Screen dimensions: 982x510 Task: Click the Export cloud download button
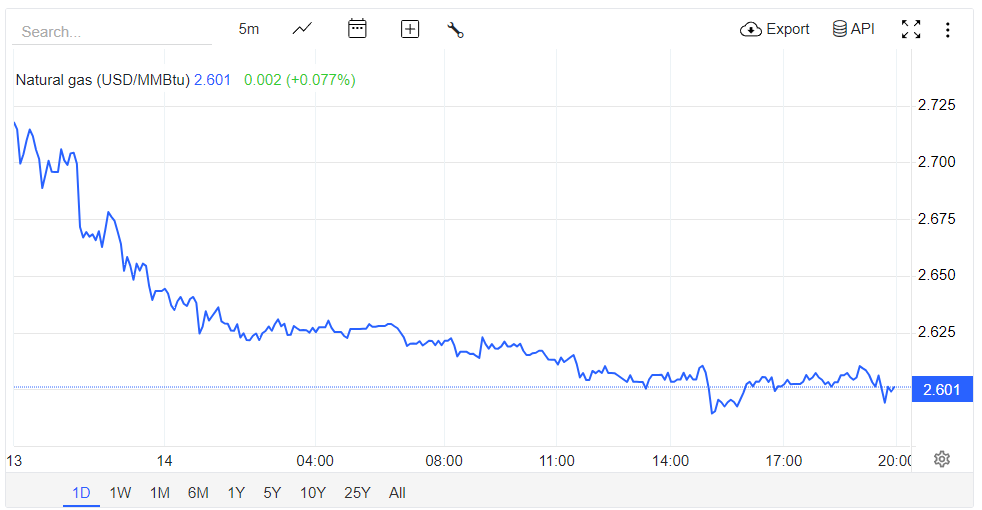(775, 29)
